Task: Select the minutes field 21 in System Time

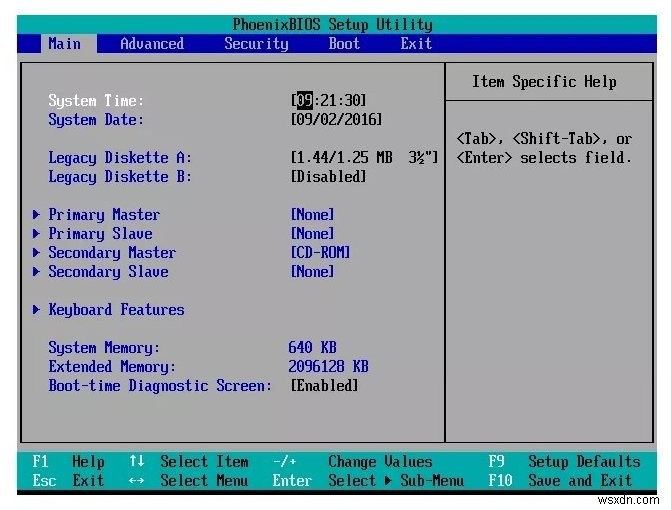Action: [x=328, y=100]
